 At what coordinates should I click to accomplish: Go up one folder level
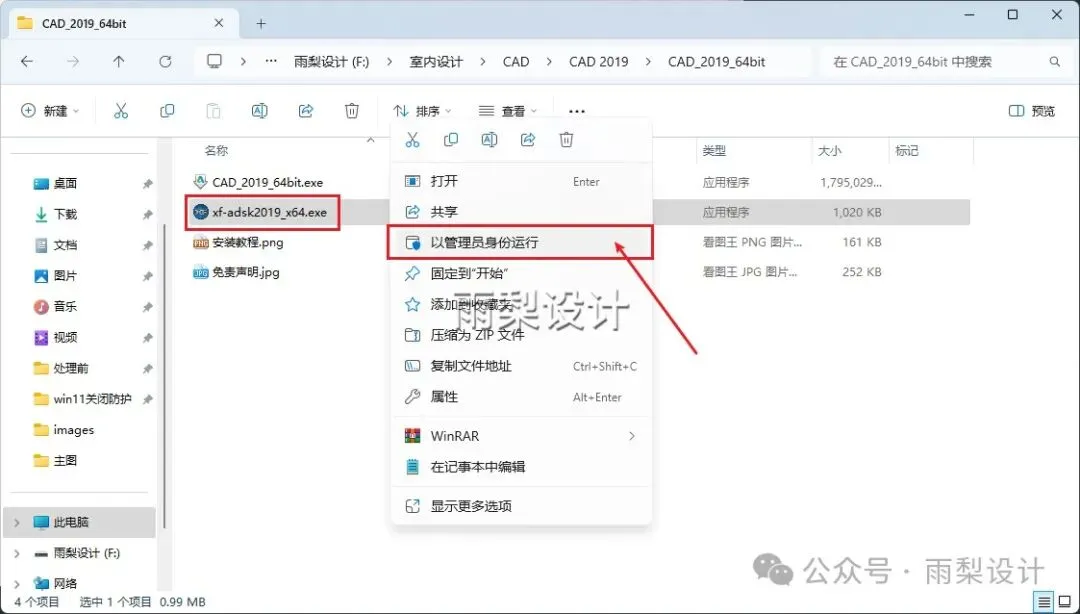(118, 61)
